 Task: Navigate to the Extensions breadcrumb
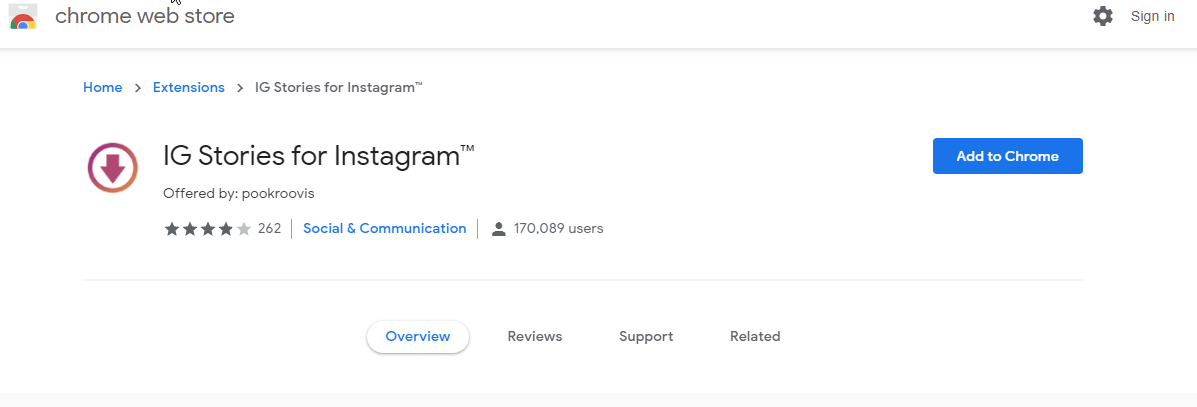[188, 88]
